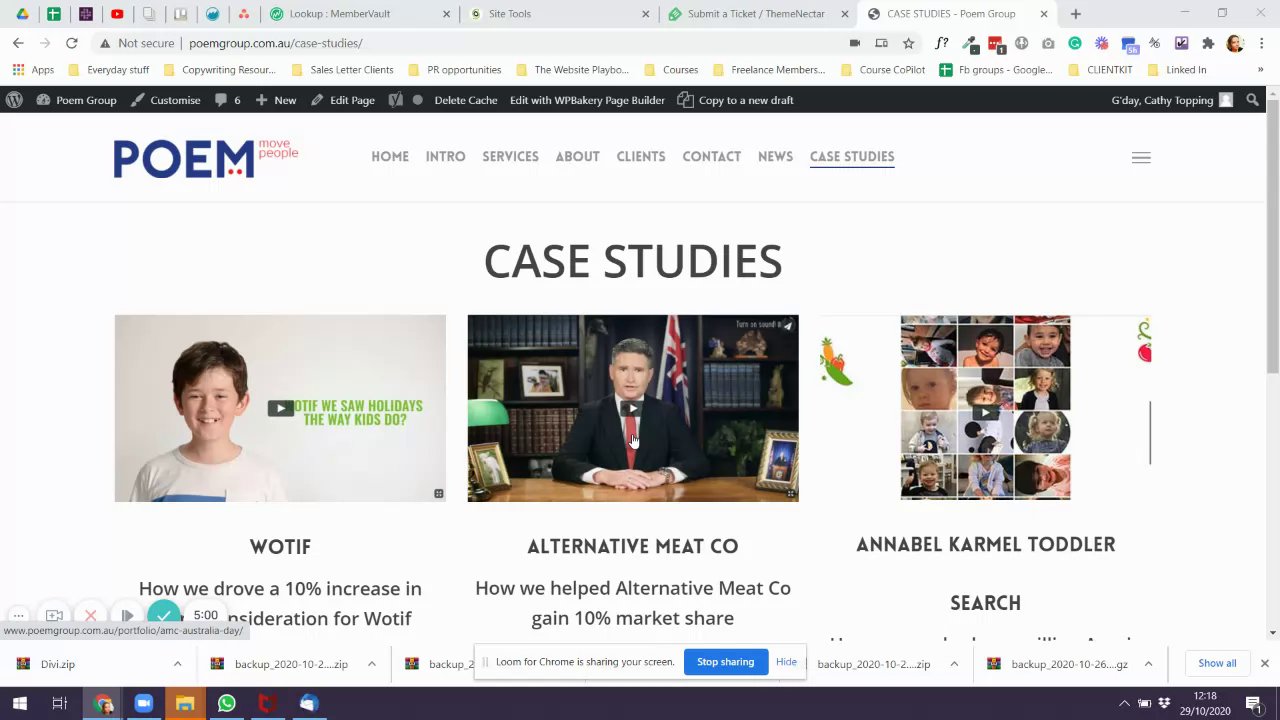Click the Loom camera toggle icon

54,616
